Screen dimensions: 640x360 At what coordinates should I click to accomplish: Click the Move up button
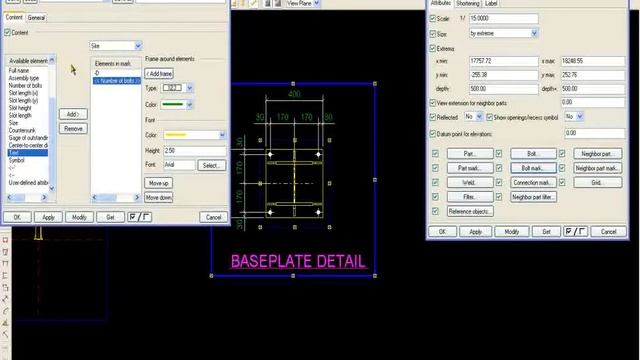tap(158, 183)
